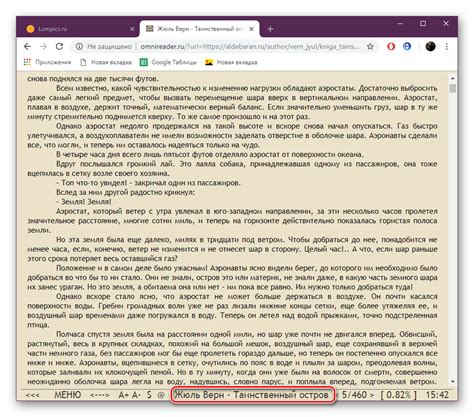
Task: Click the page counter 5/460
Action: pos(354,395)
